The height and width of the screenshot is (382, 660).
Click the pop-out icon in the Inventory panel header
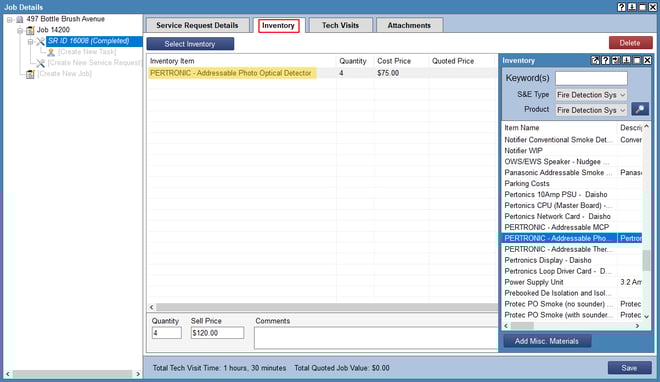[x=595, y=61]
